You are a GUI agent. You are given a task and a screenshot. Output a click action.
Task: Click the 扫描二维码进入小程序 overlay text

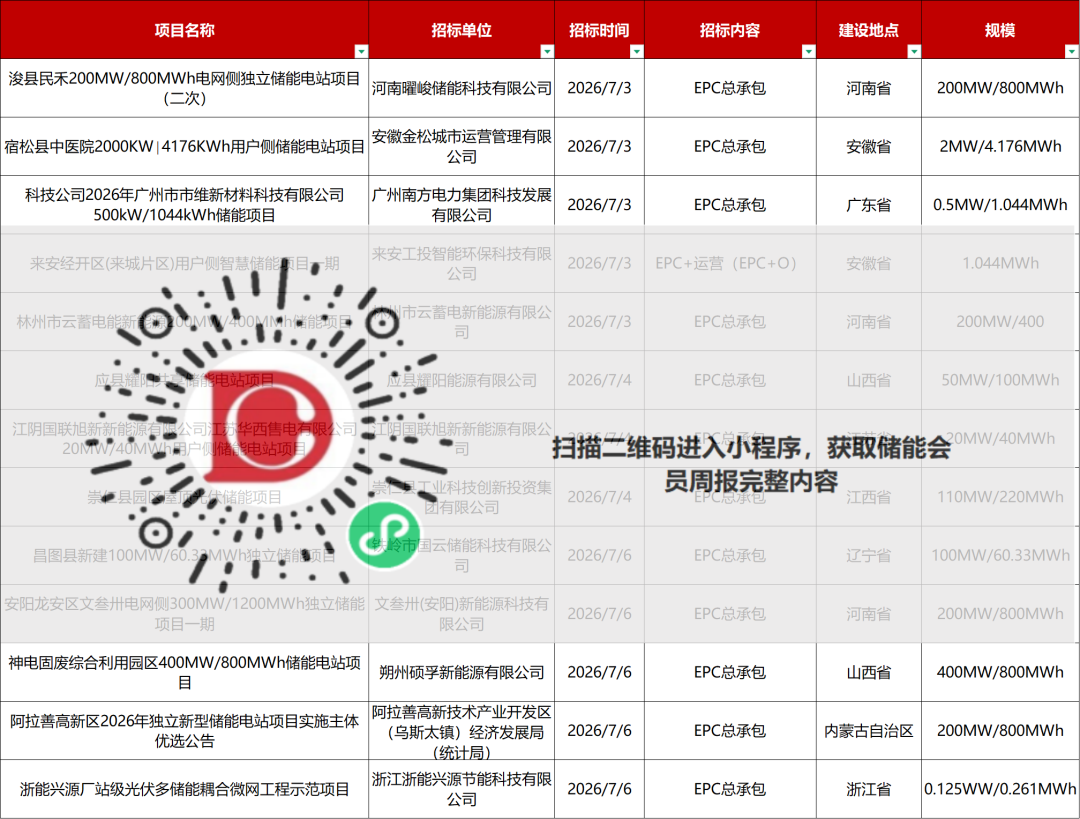pos(751,464)
